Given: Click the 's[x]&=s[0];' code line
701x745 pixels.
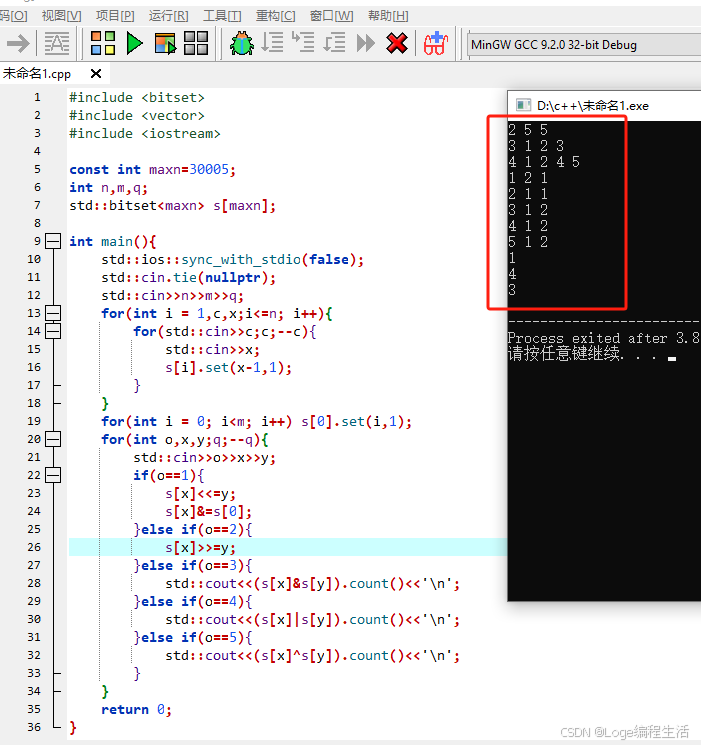Looking at the screenshot, I should tap(209, 511).
